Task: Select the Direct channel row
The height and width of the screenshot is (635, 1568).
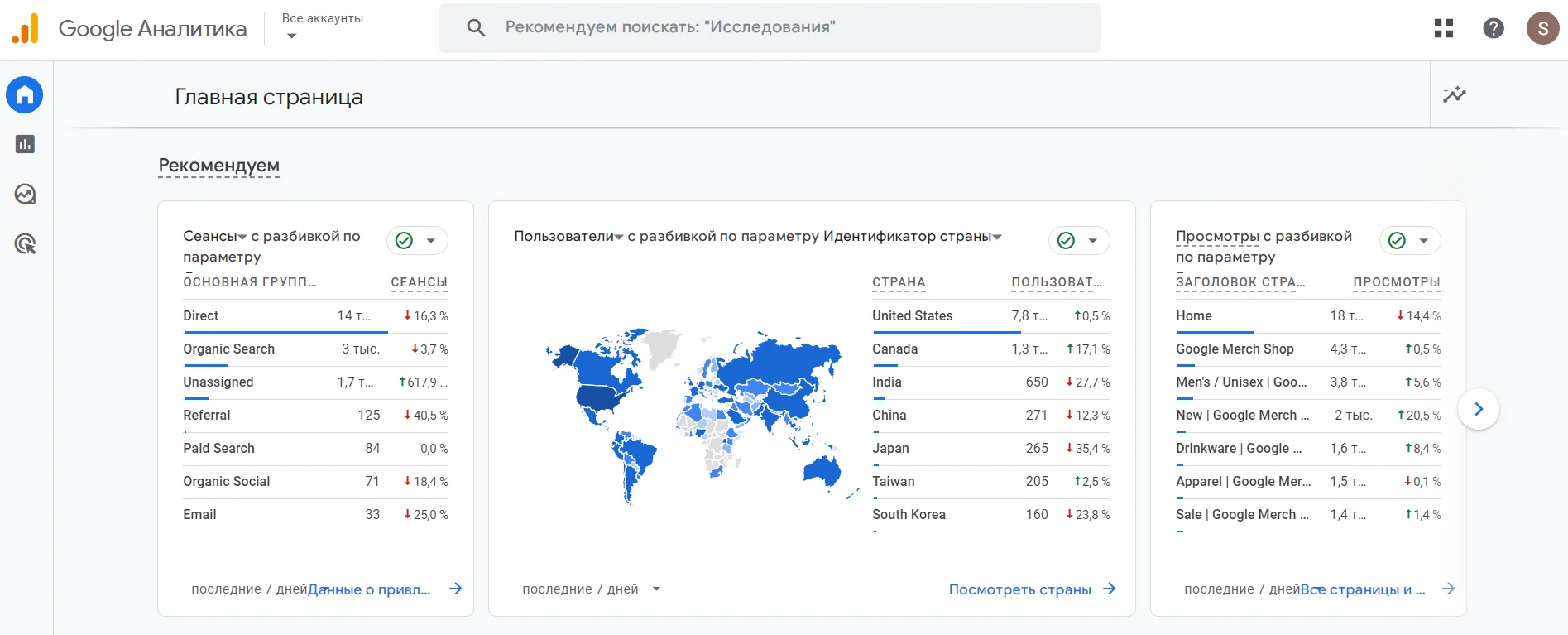Action: (x=315, y=316)
